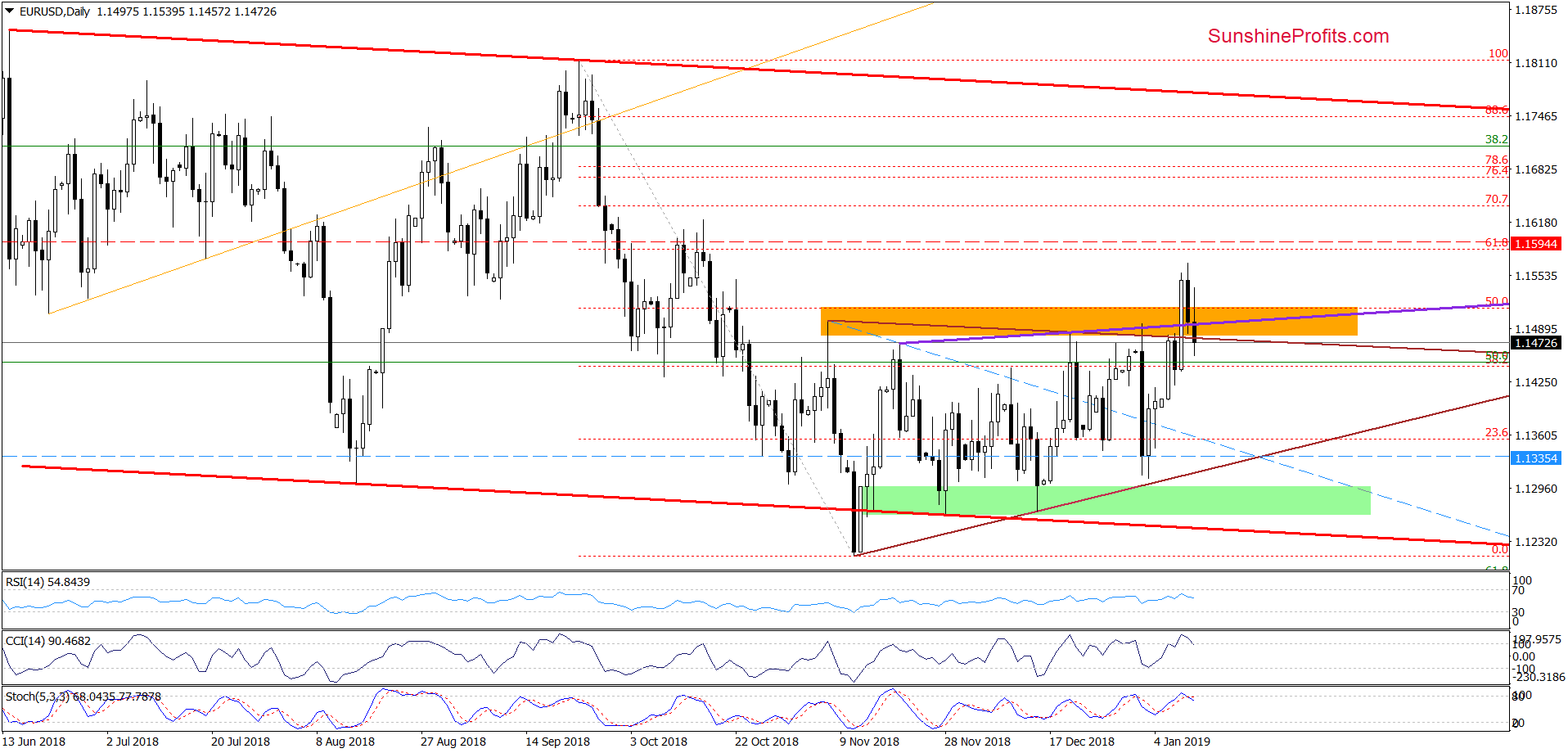Click the 70.7 Fibonacci level label
The height and width of the screenshot is (753, 1568).
1497,199
